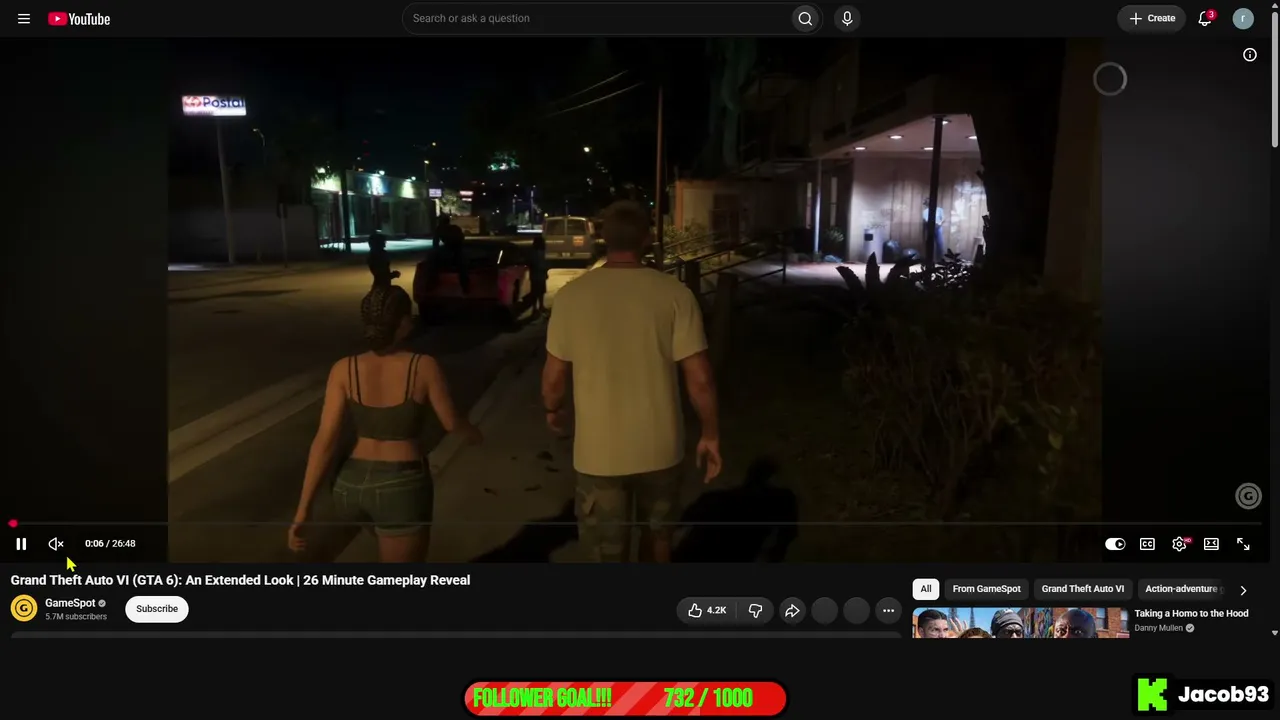Click the 5.7M subscribers count
Viewport: 1280px width, 720px height.
click(x=76, y=617)
